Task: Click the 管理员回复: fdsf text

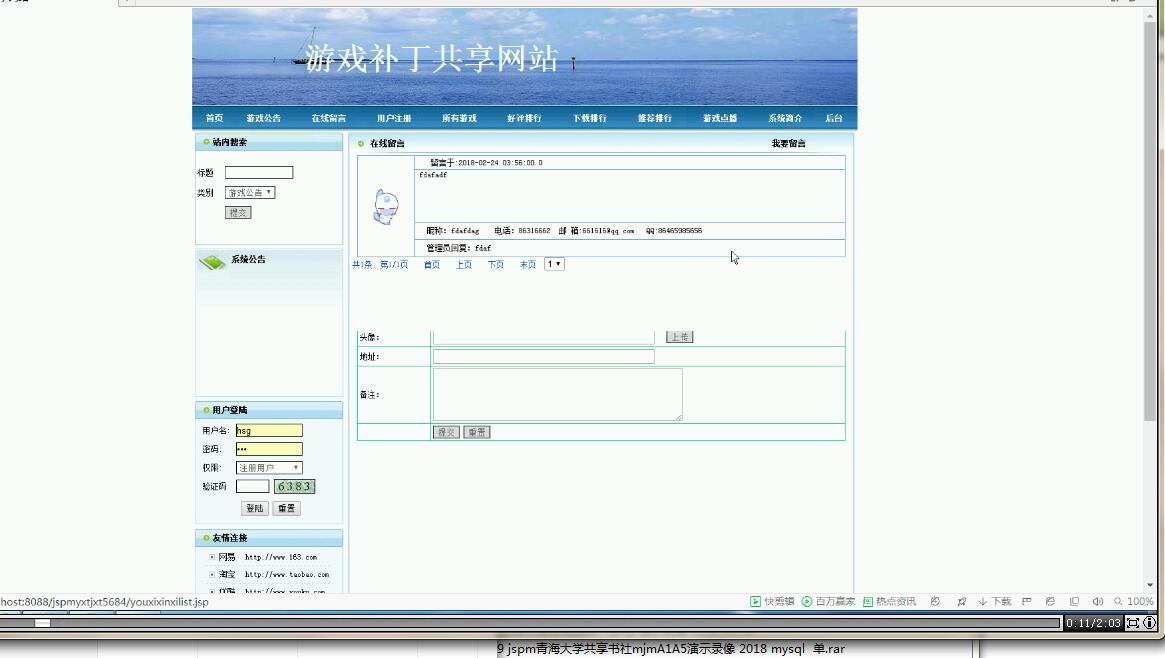Action: pos(458,248)
